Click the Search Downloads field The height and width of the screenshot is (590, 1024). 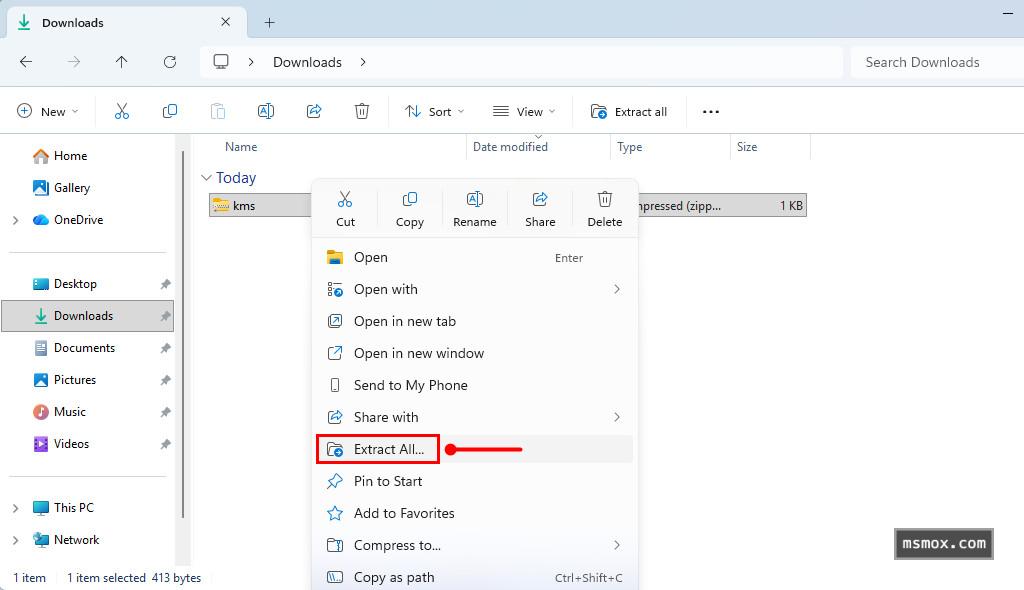[x=935, y=62]
